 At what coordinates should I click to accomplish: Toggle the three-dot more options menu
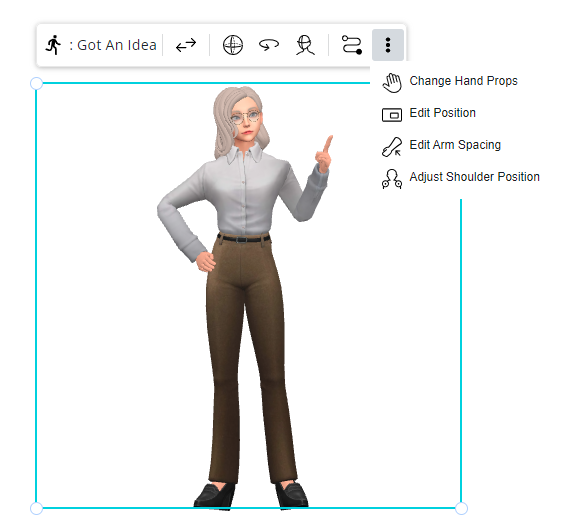388,45
